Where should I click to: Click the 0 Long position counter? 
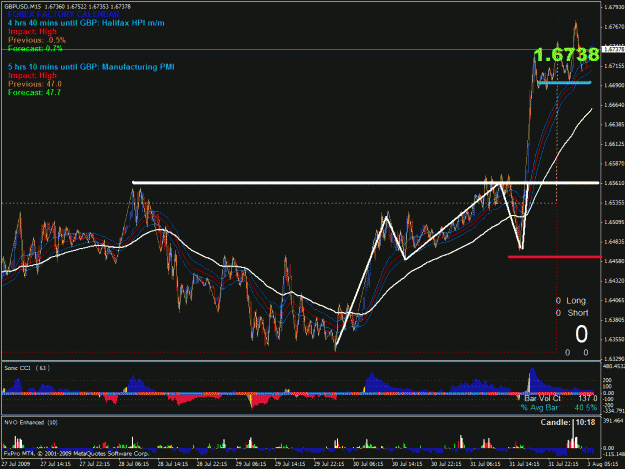click(x=572, y=301)
